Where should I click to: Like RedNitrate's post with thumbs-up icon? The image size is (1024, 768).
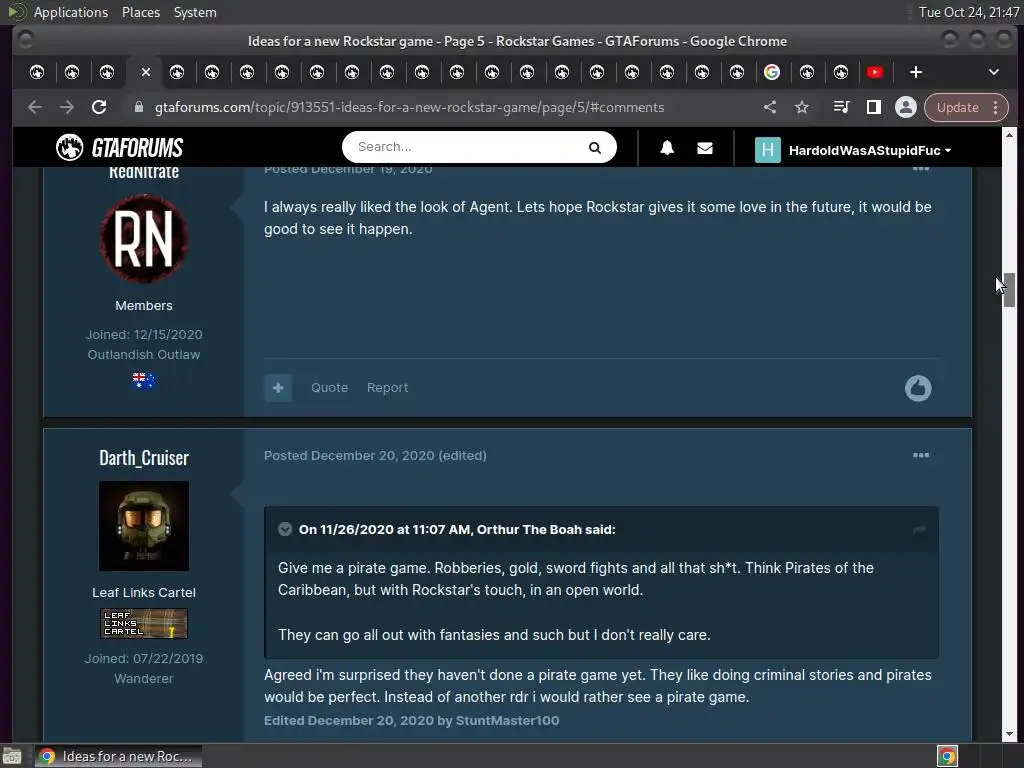pyautogui.click(x=918, y=388)
